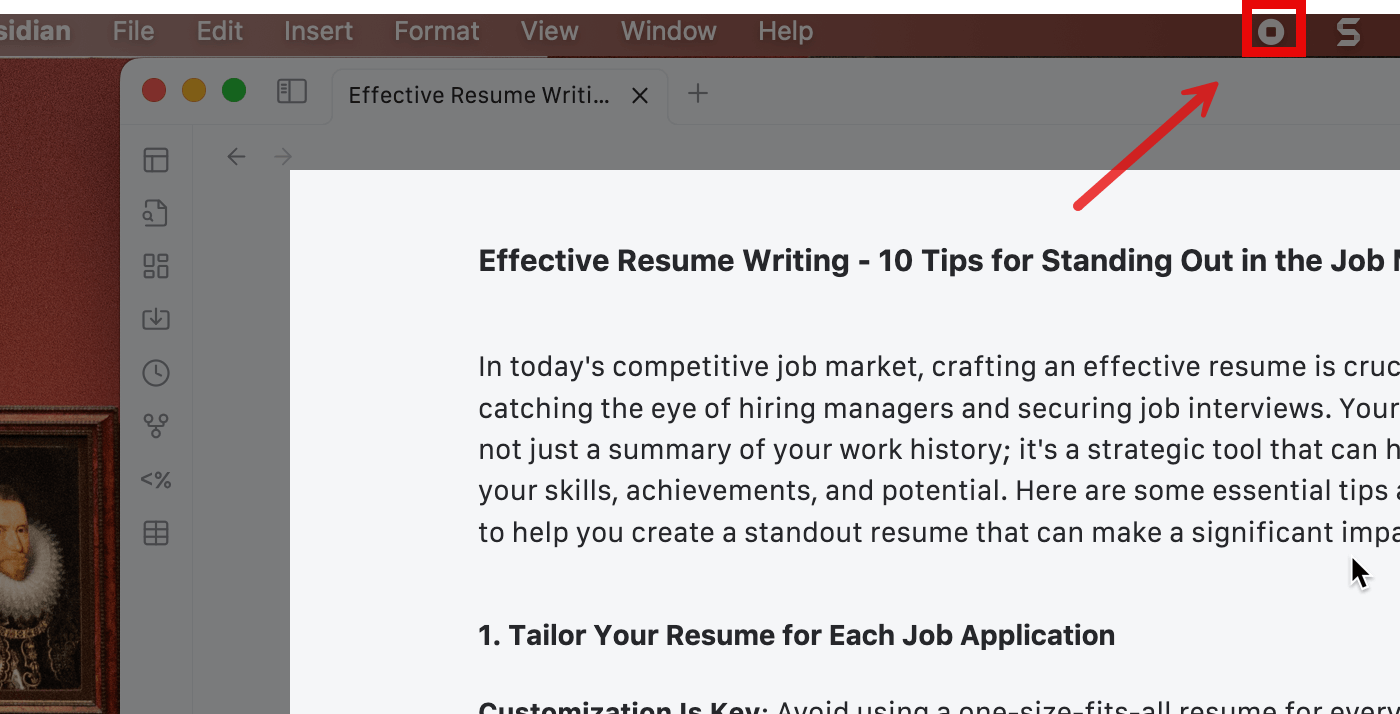Screen dimensions: 1400x714
Task: Open the Insert menu
Action: click(318, 31)
